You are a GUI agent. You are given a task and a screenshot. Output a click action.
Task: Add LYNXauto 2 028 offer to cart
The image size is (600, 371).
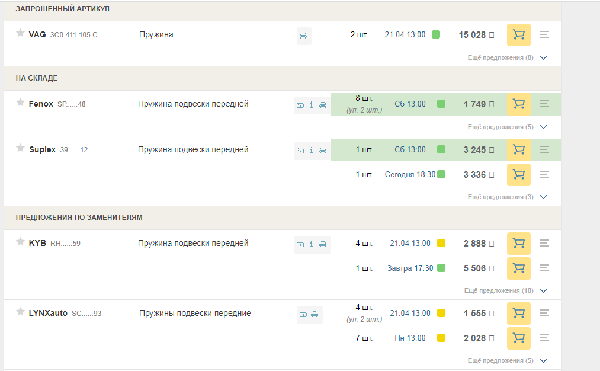click(x=518, y=338)
